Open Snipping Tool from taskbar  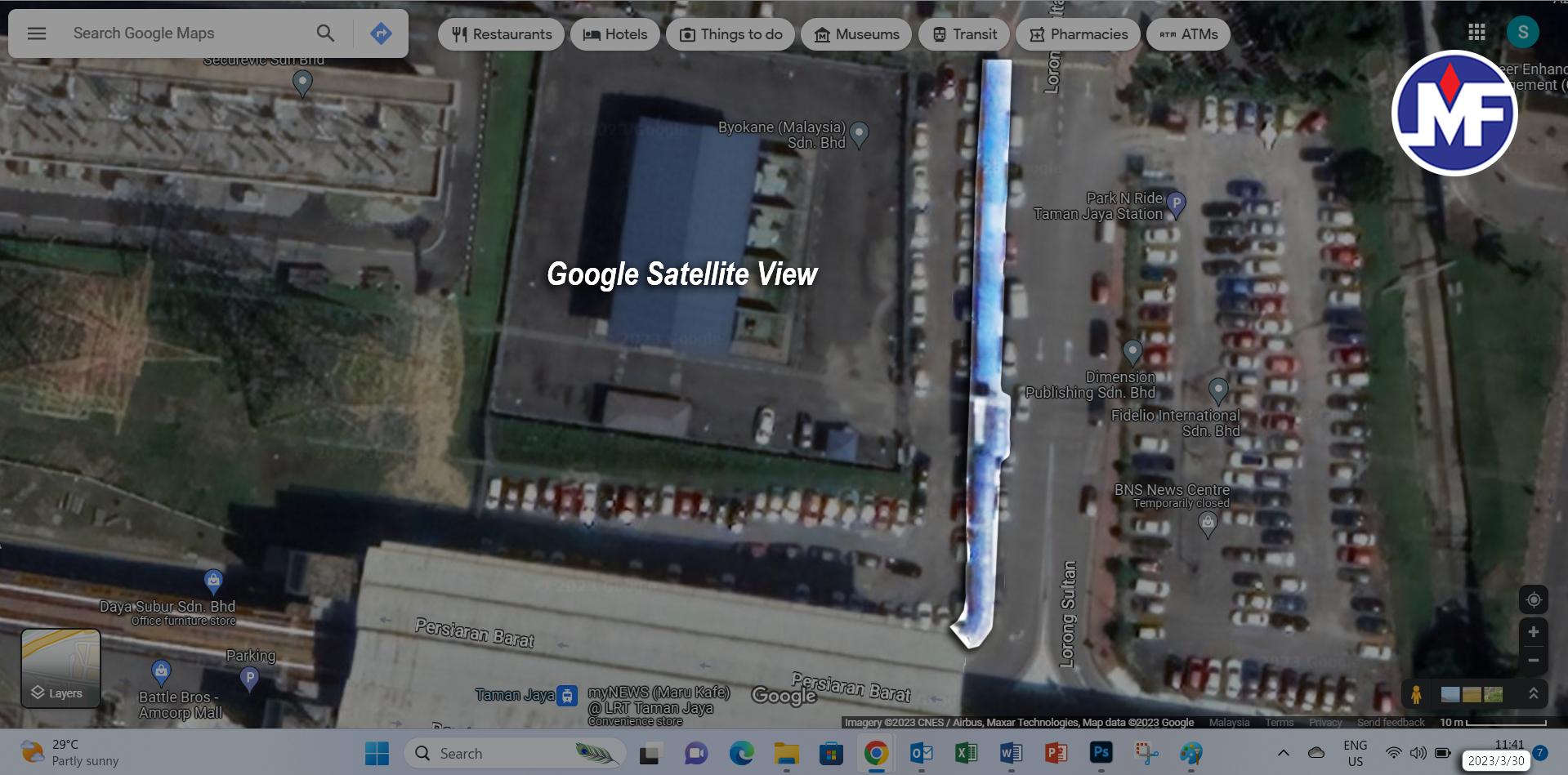[1146, 753]
